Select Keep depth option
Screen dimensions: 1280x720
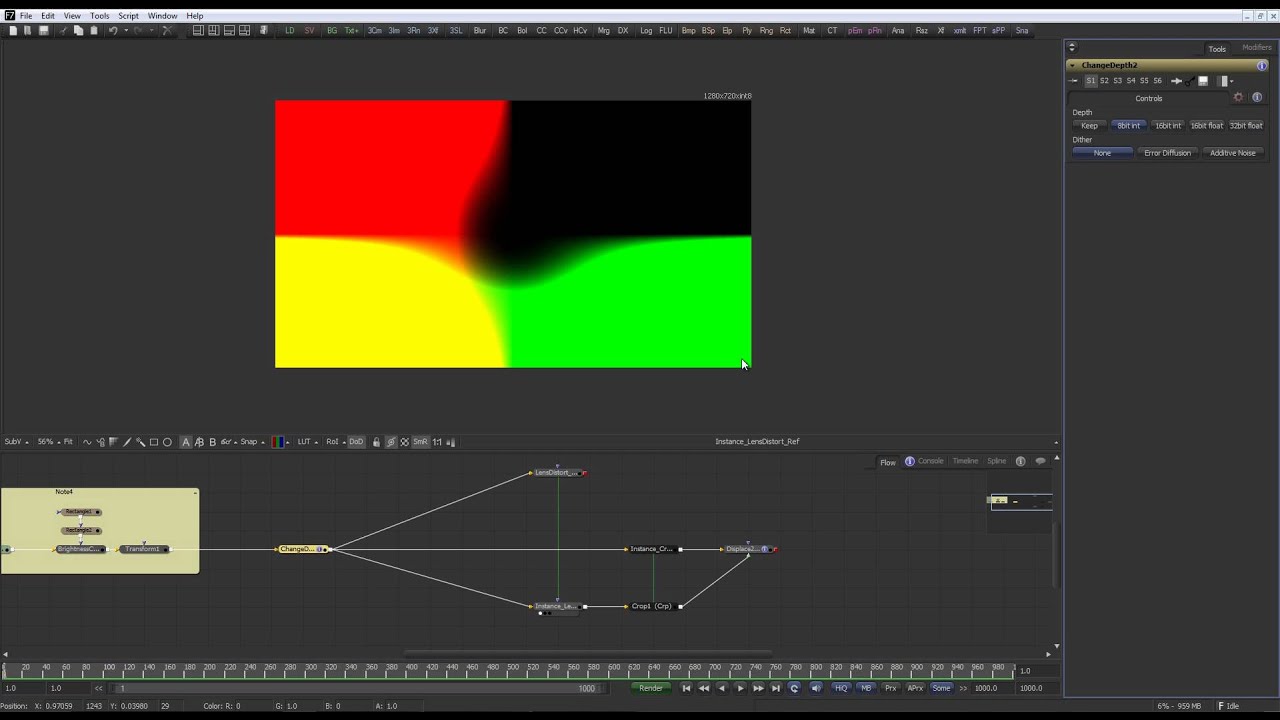[x=1090, y=126]
